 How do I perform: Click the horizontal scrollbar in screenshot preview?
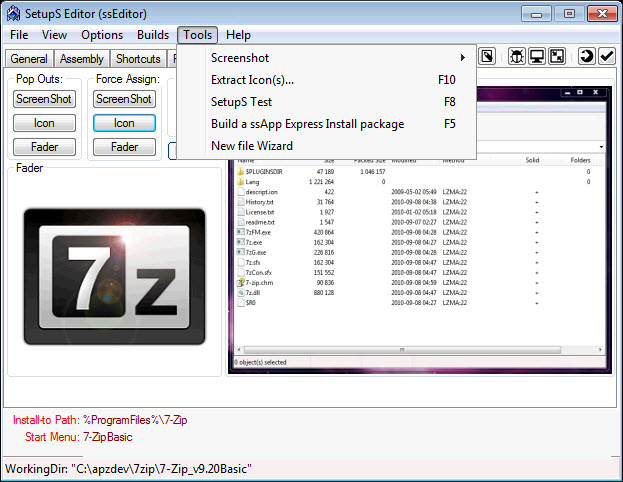tap(420, 350)
